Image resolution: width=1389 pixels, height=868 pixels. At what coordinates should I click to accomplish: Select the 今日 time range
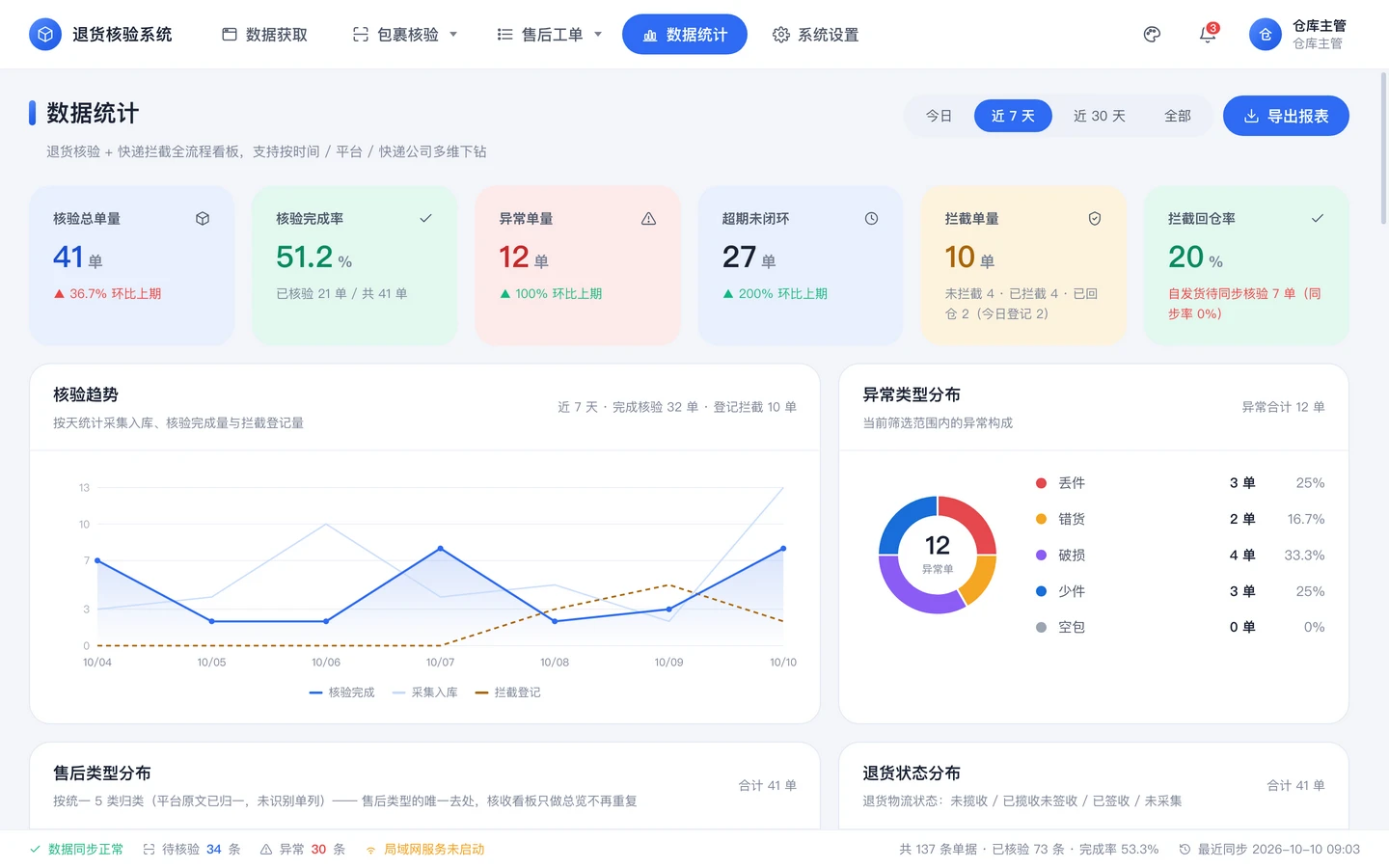[939, 116]
